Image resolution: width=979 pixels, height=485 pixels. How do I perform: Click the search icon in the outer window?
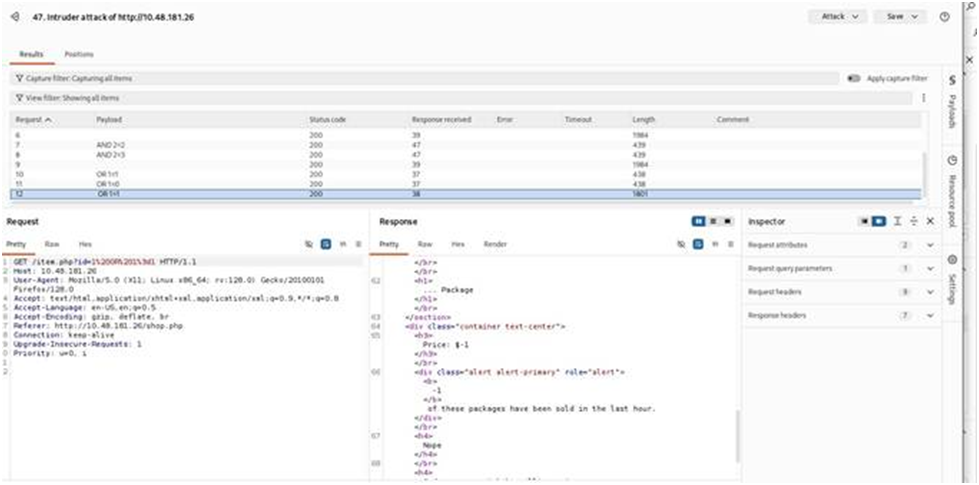point(973,5)
